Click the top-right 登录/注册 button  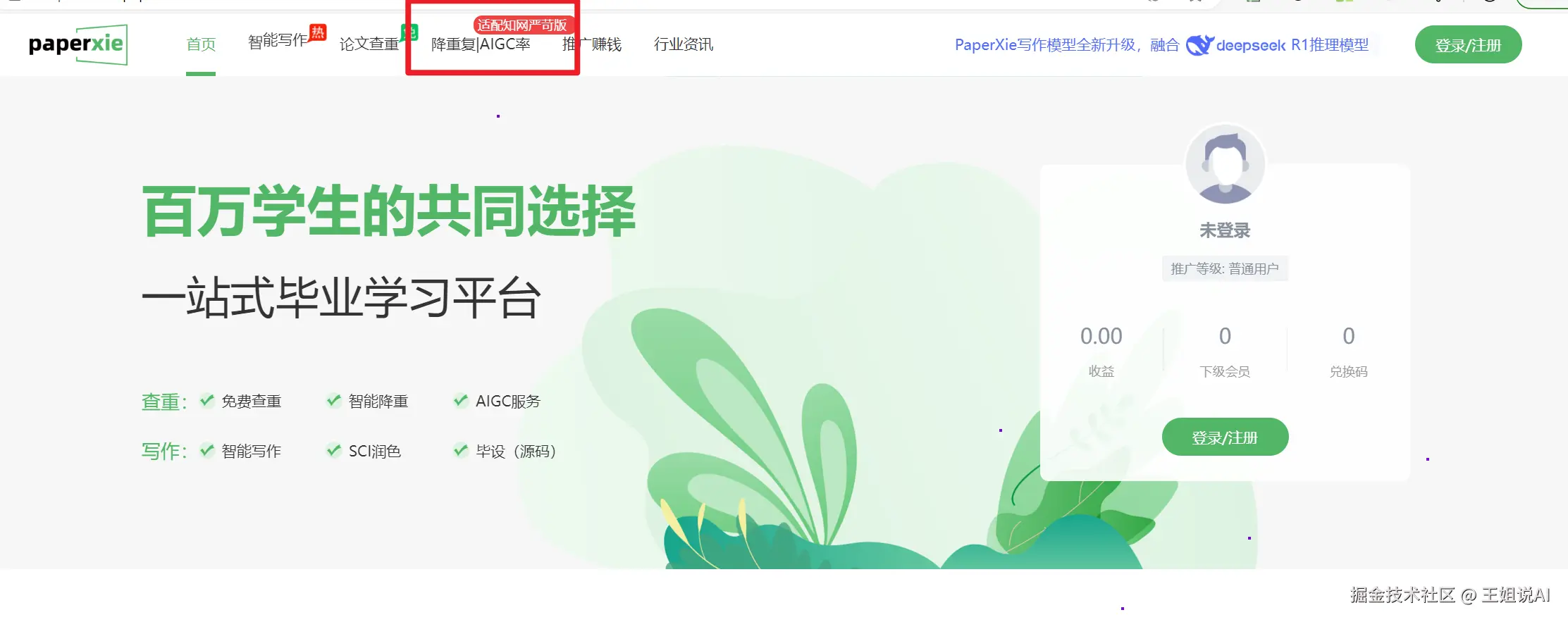(x=1468, y=45)
